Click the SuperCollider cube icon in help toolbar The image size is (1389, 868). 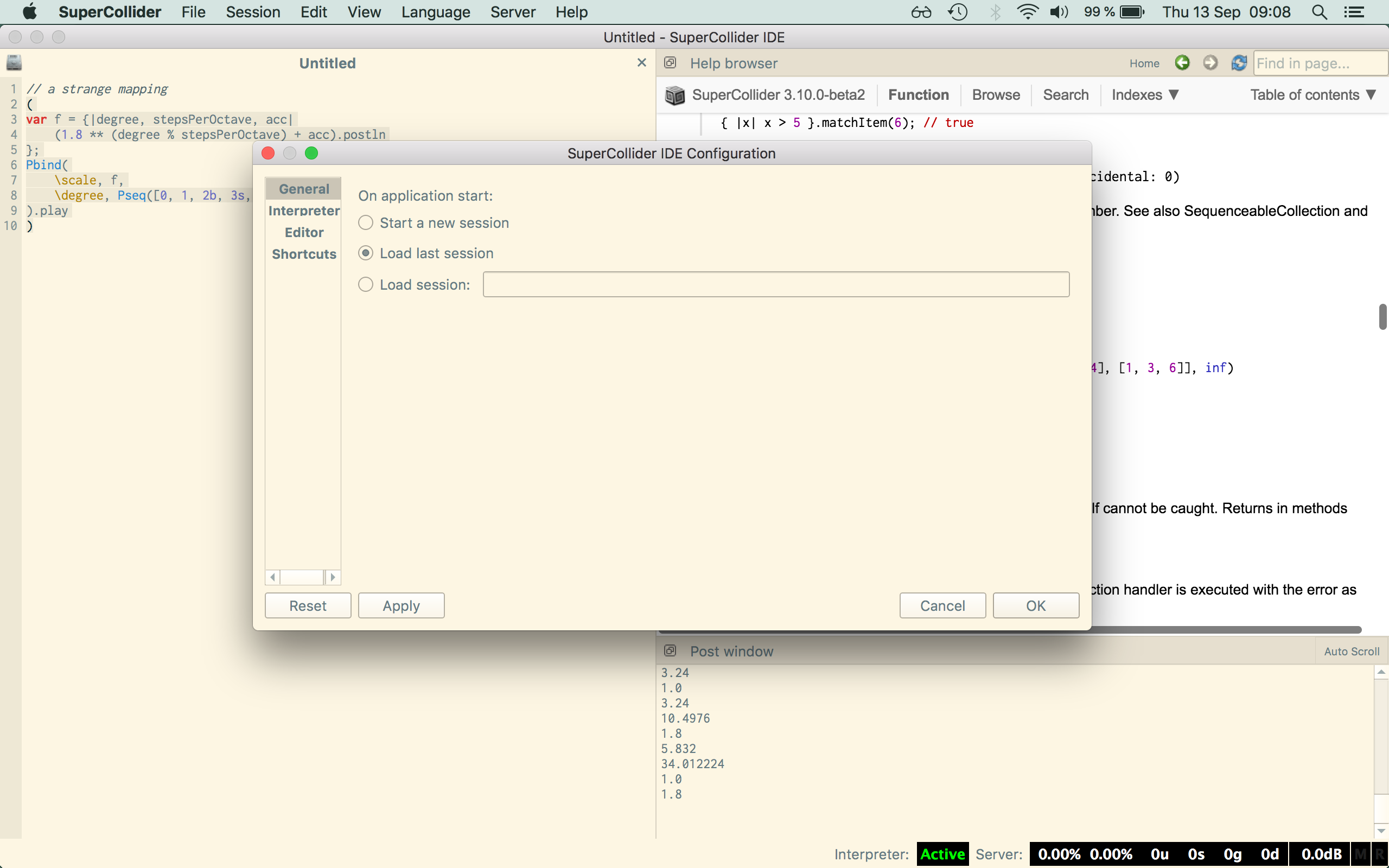pos(675,95)
